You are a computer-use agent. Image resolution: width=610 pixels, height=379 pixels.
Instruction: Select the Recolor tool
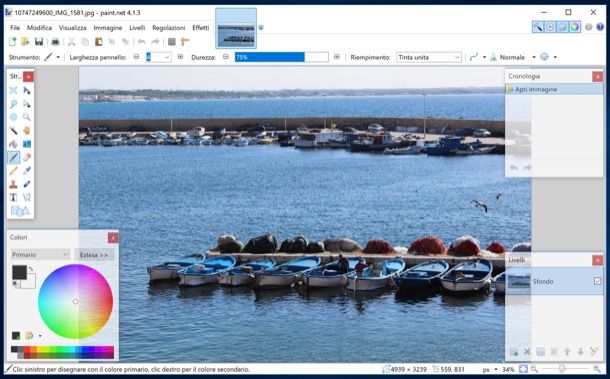26,184
